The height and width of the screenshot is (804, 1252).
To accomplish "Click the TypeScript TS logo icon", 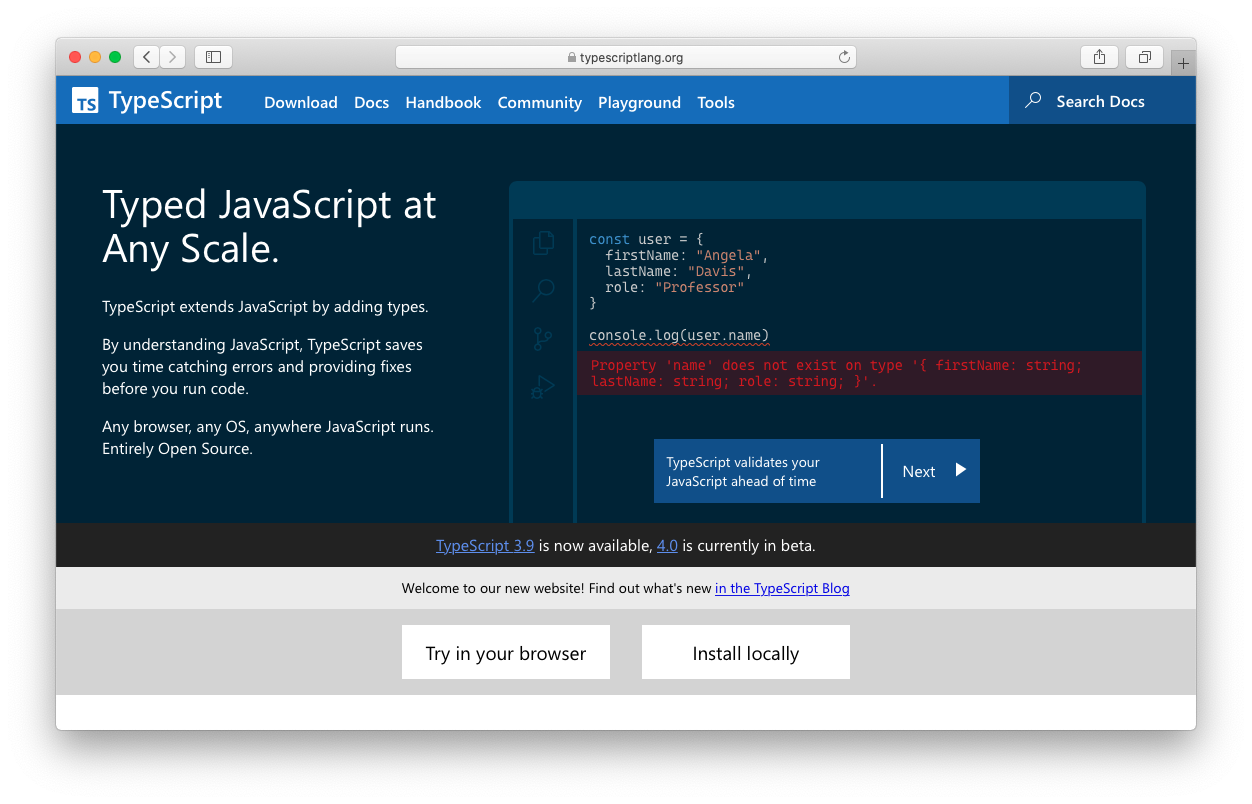I will click(85, 101).
